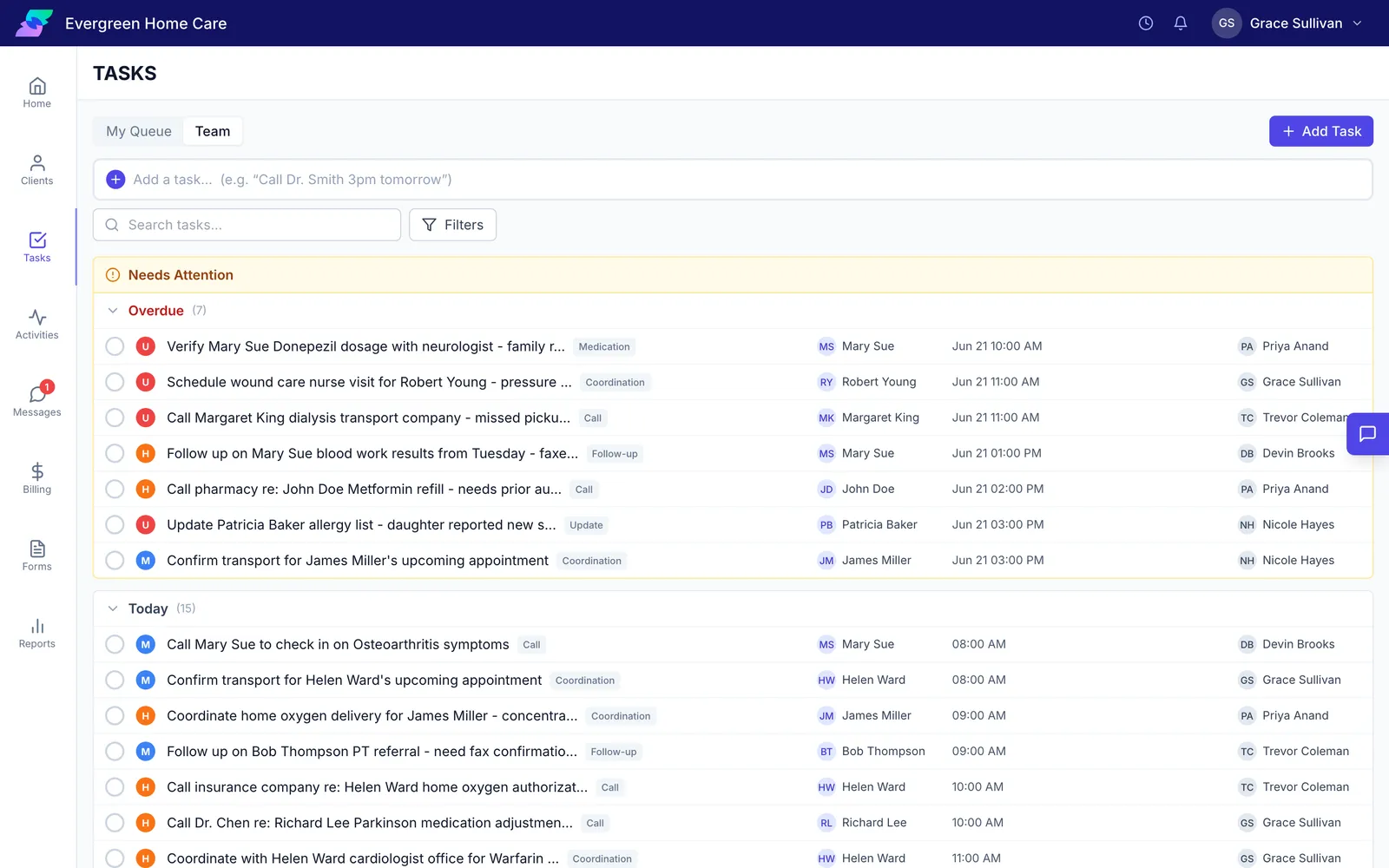Screen dimensions: 1389x868
Task: Click high priority badge on blood work task
Action: click(x=146, y=453)
